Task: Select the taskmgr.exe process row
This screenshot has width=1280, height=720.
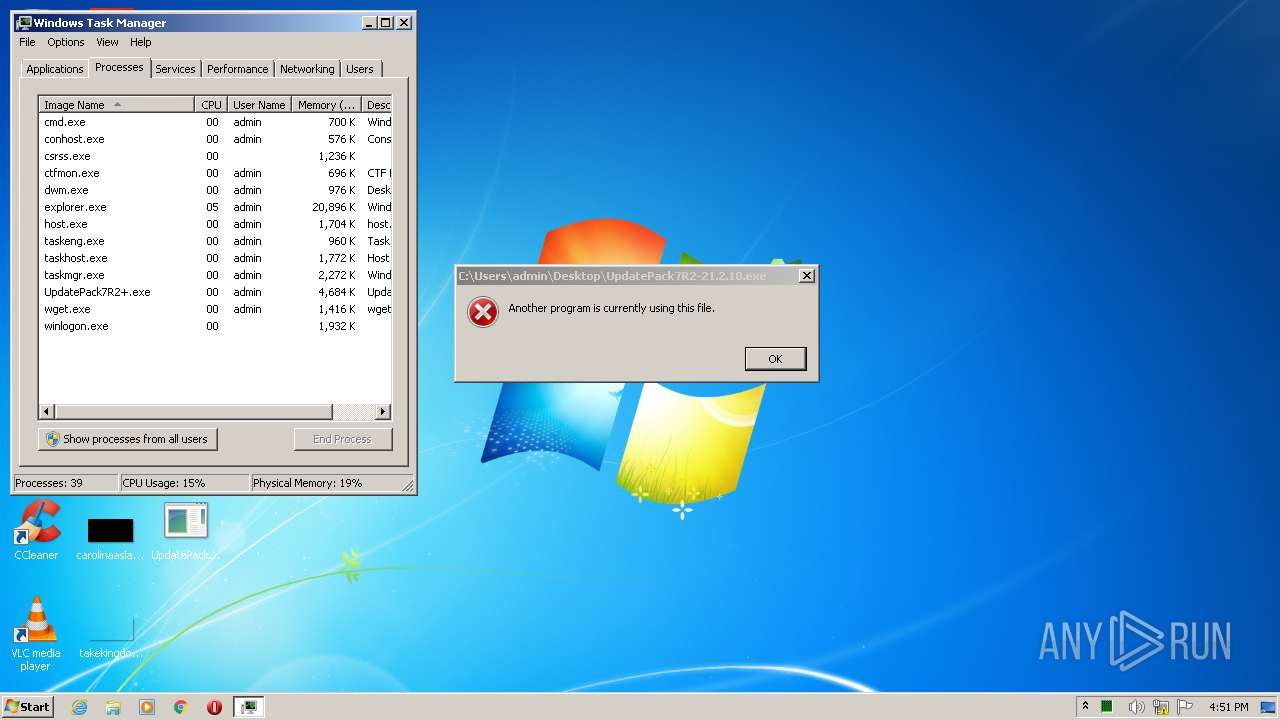Action: pyautogui.click(x=215, y=275)
